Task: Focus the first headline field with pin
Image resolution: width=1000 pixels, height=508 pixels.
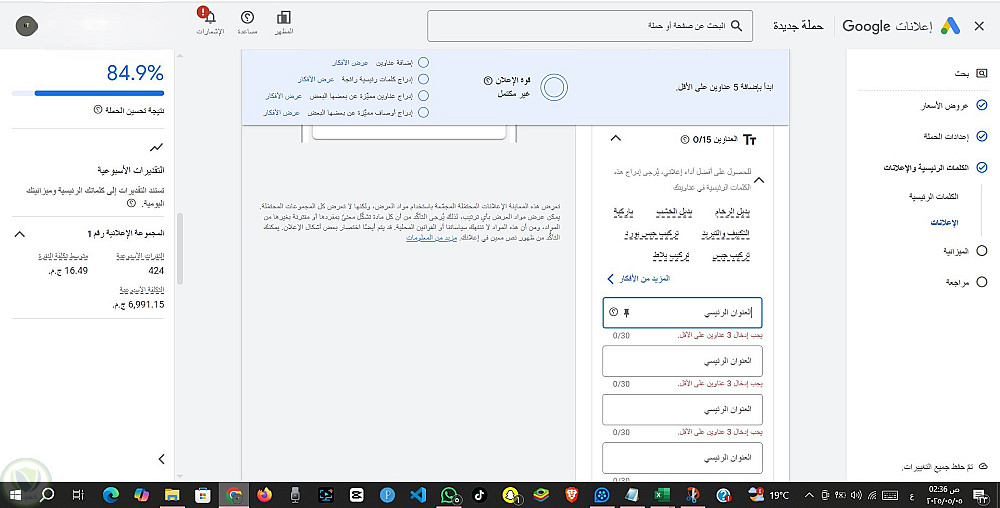Action: click(682, 312)
